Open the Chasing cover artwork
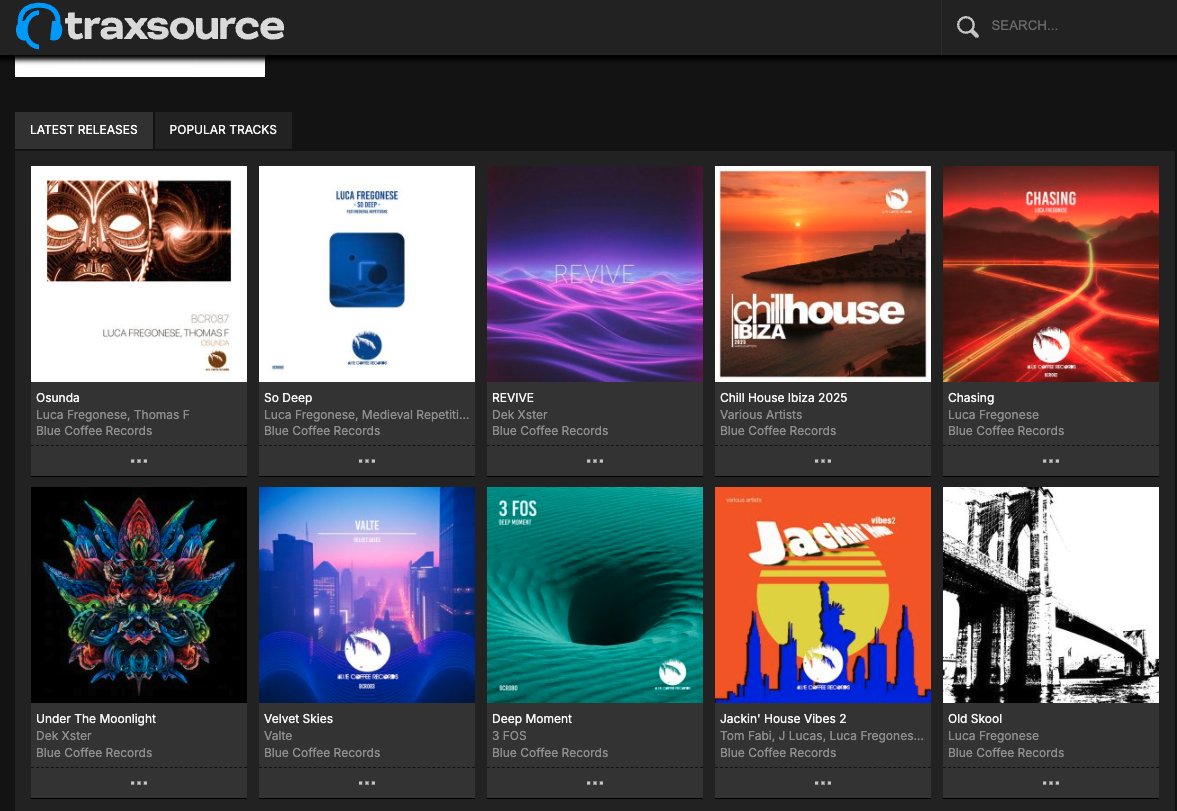The image size is (1177, 811). tap(1051, 274)
